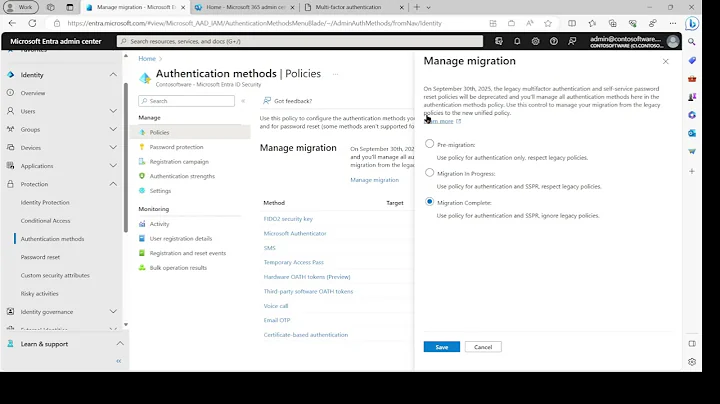Image resolution: width=720 pixels, height=404 pixels.
Task: Open Authentication strengths menu item
Action: (182, 176)
